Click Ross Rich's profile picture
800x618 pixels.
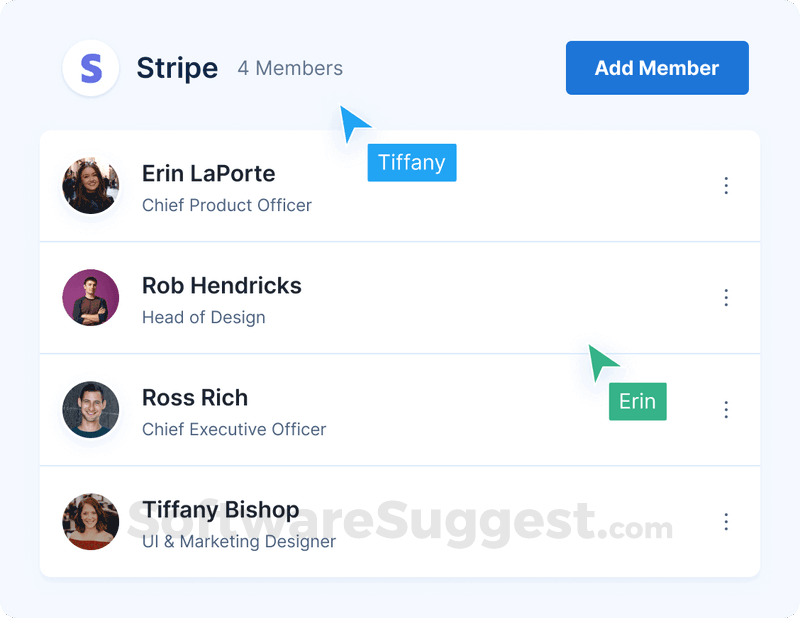coord(91,410)
